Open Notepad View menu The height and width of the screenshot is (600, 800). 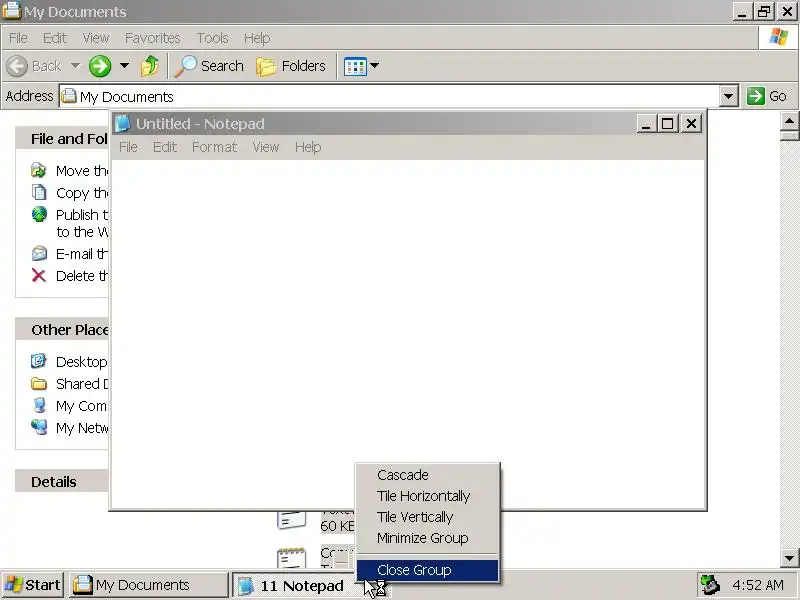266,147
